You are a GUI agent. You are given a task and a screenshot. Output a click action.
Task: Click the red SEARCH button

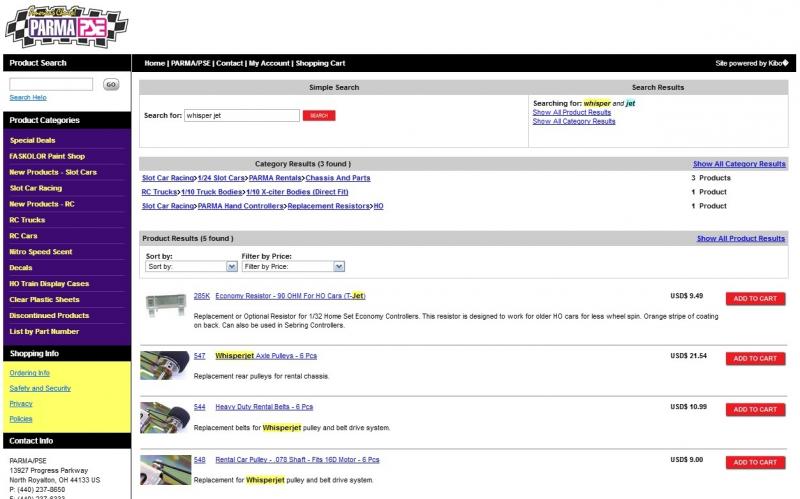coord(319,116)
